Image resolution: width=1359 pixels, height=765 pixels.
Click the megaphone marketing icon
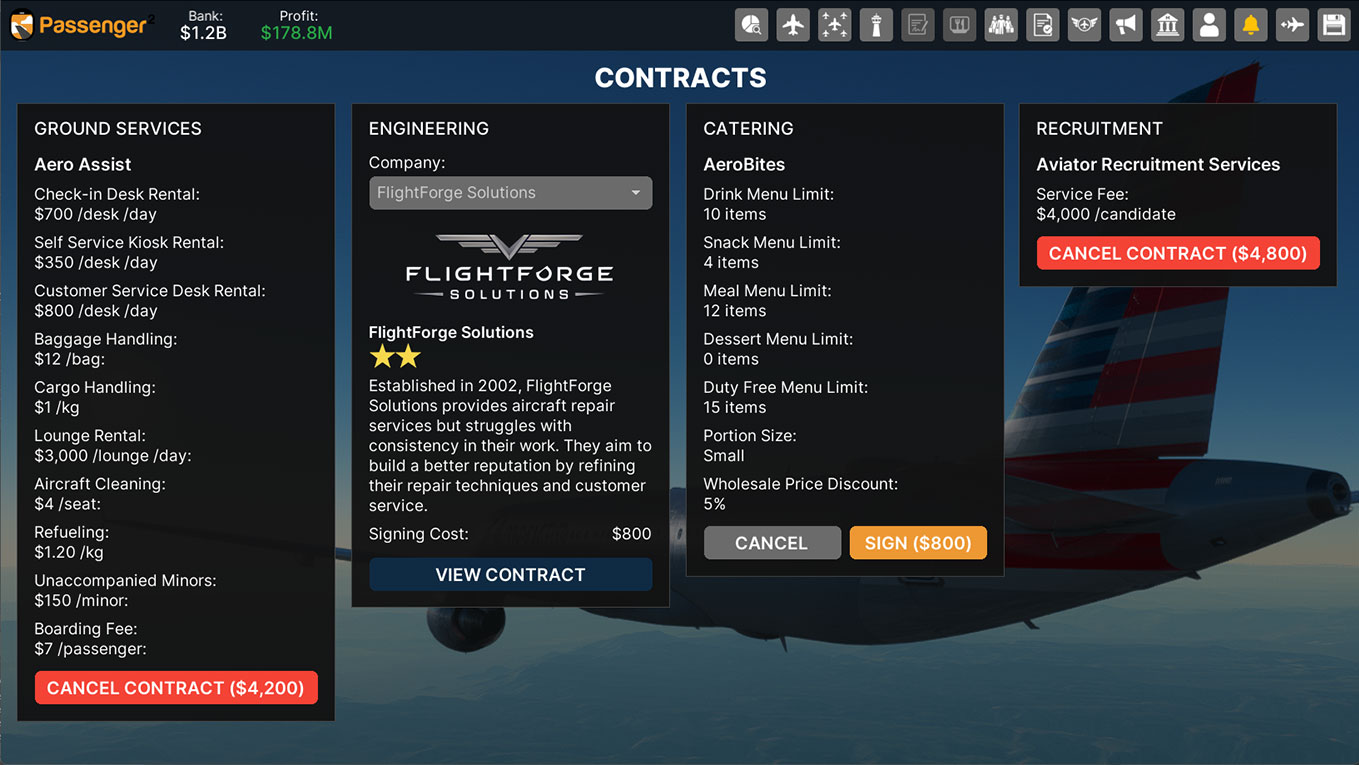[1126, 25]
